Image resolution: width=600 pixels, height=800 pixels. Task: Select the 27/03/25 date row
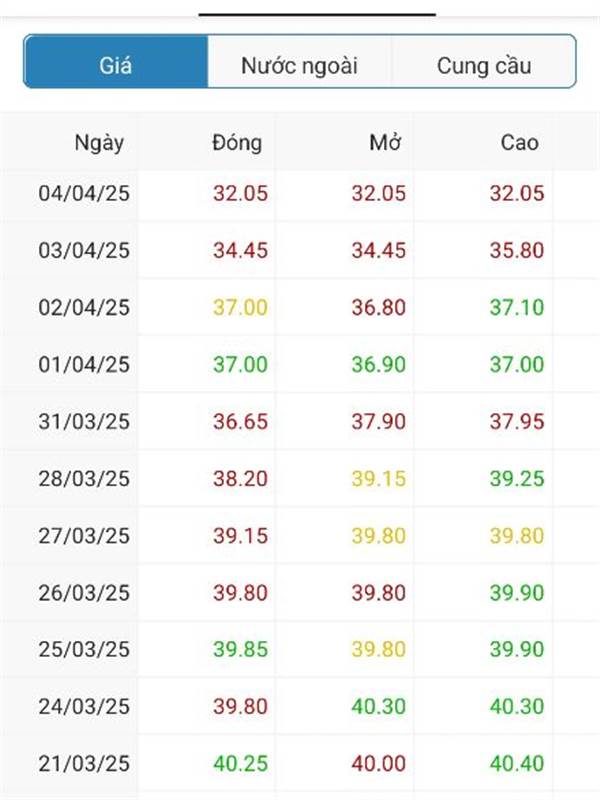click(84, 536)
